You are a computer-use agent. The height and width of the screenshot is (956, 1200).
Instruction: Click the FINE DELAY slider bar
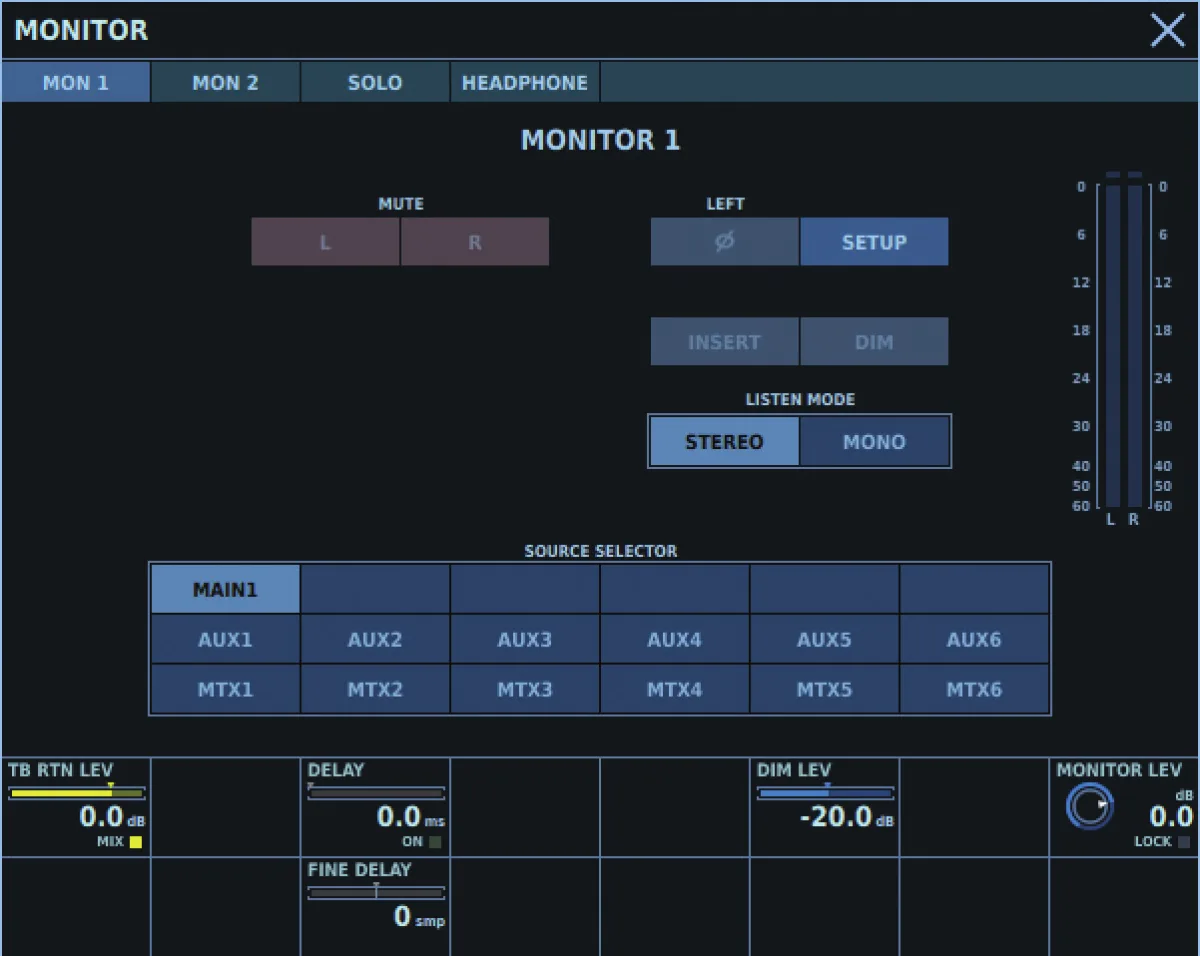(376, 893)
